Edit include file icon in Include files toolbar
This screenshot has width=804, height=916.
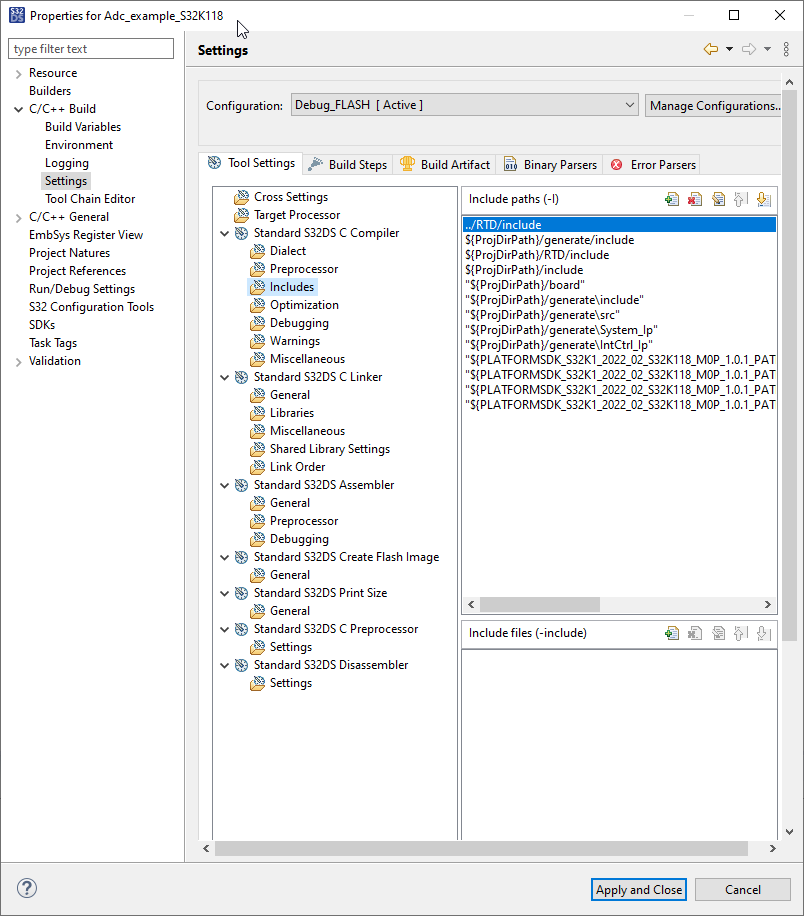tap(718, 633)
